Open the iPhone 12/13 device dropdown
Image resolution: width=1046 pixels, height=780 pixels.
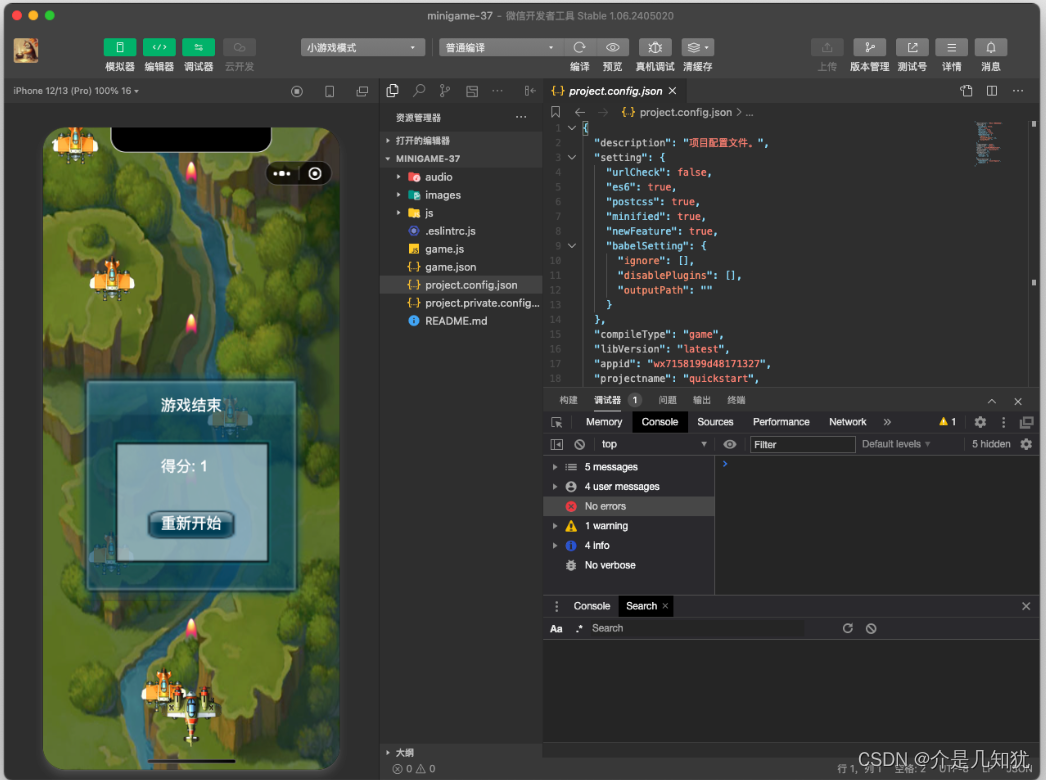coord(76,91)
